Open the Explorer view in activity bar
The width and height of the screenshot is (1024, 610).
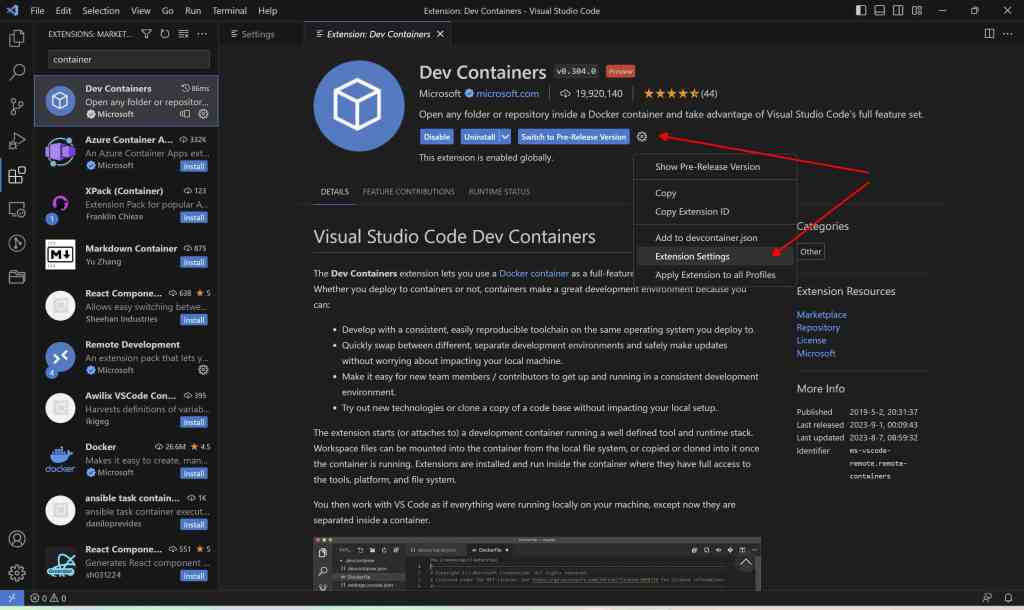coord(17,38)
